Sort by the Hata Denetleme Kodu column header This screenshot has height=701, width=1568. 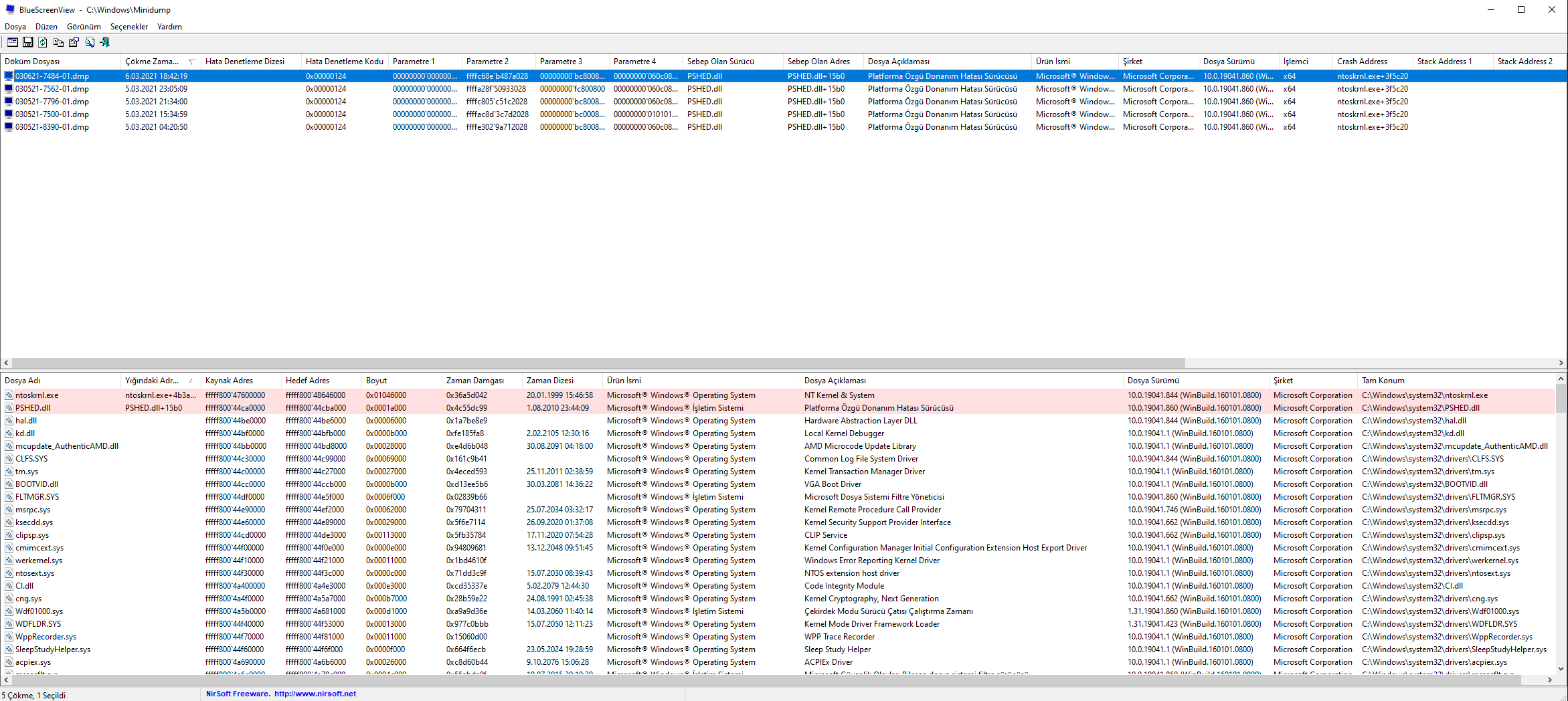pyautogui.click(x=345, y=62)
